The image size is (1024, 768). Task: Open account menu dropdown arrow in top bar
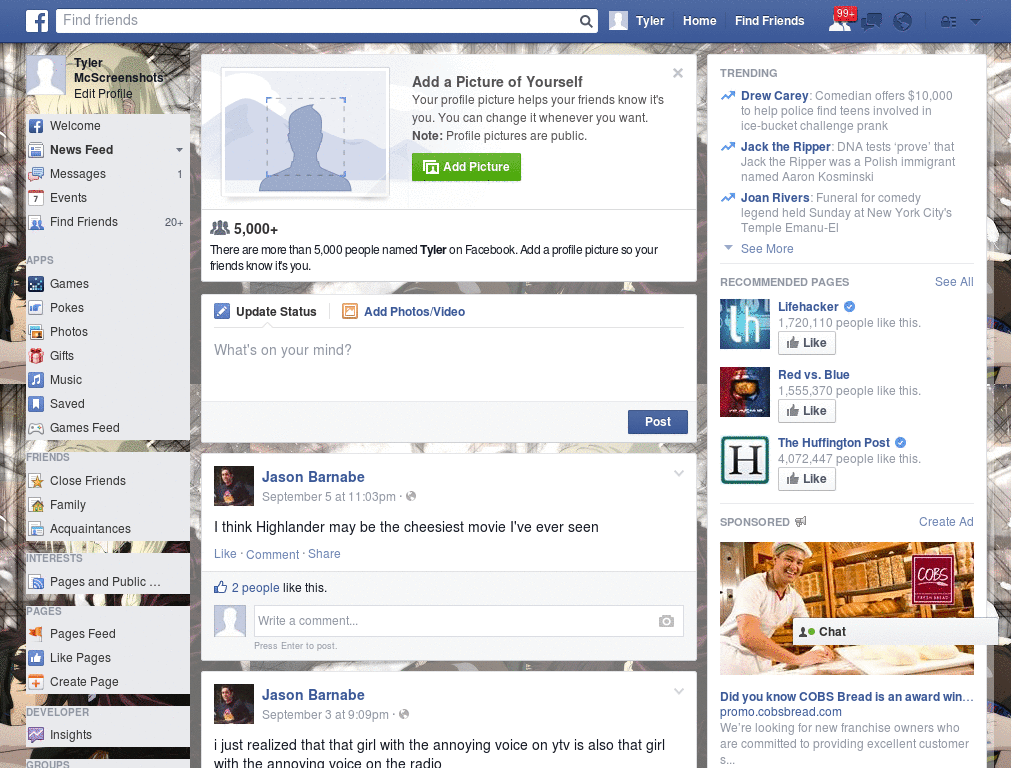[x=976, y=22]
